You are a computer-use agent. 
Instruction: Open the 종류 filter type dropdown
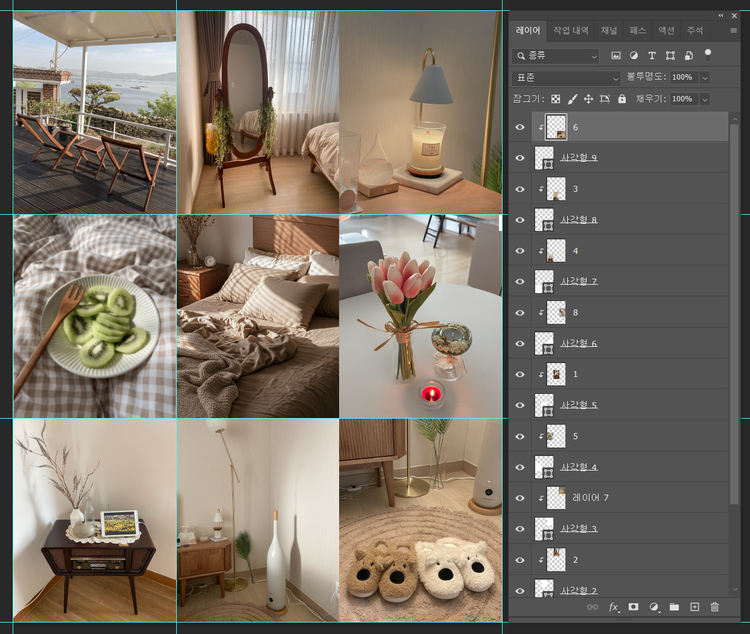(555, 56)
